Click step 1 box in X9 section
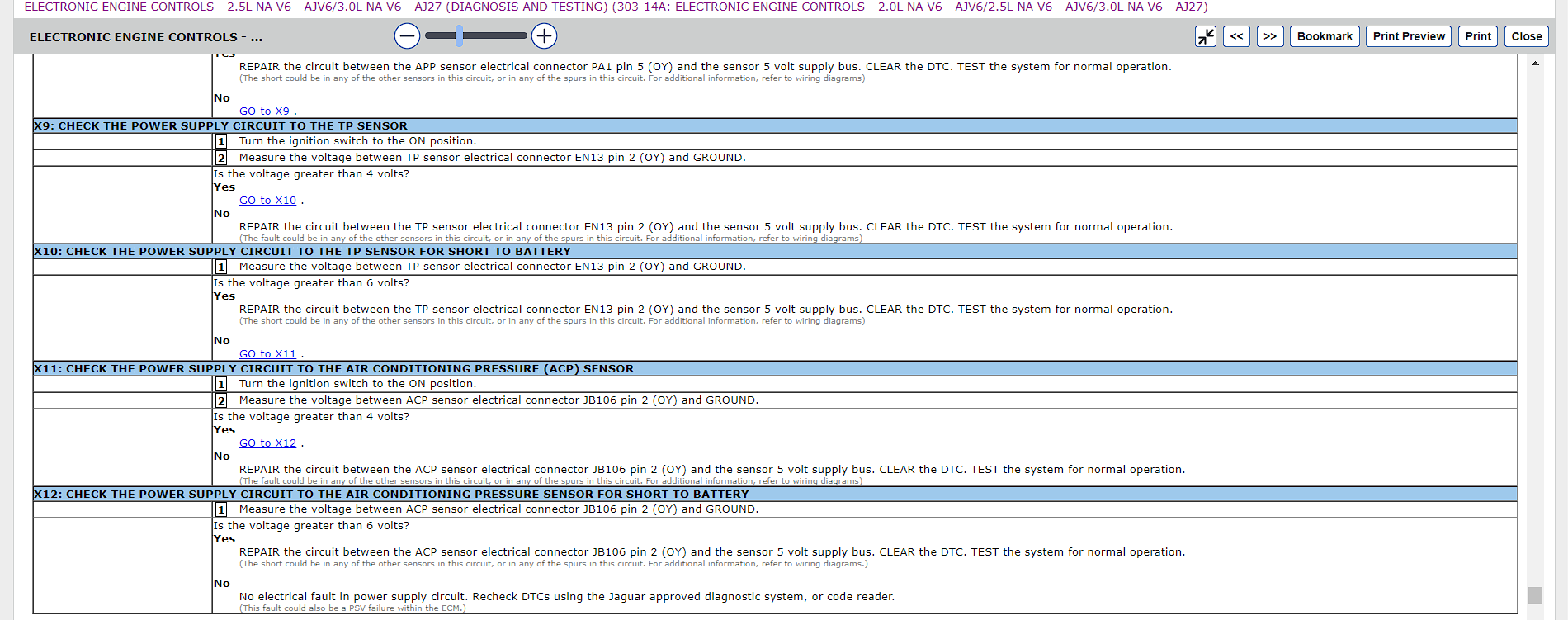The height and width of the screenshot is (620, 1568). [221, 141]
